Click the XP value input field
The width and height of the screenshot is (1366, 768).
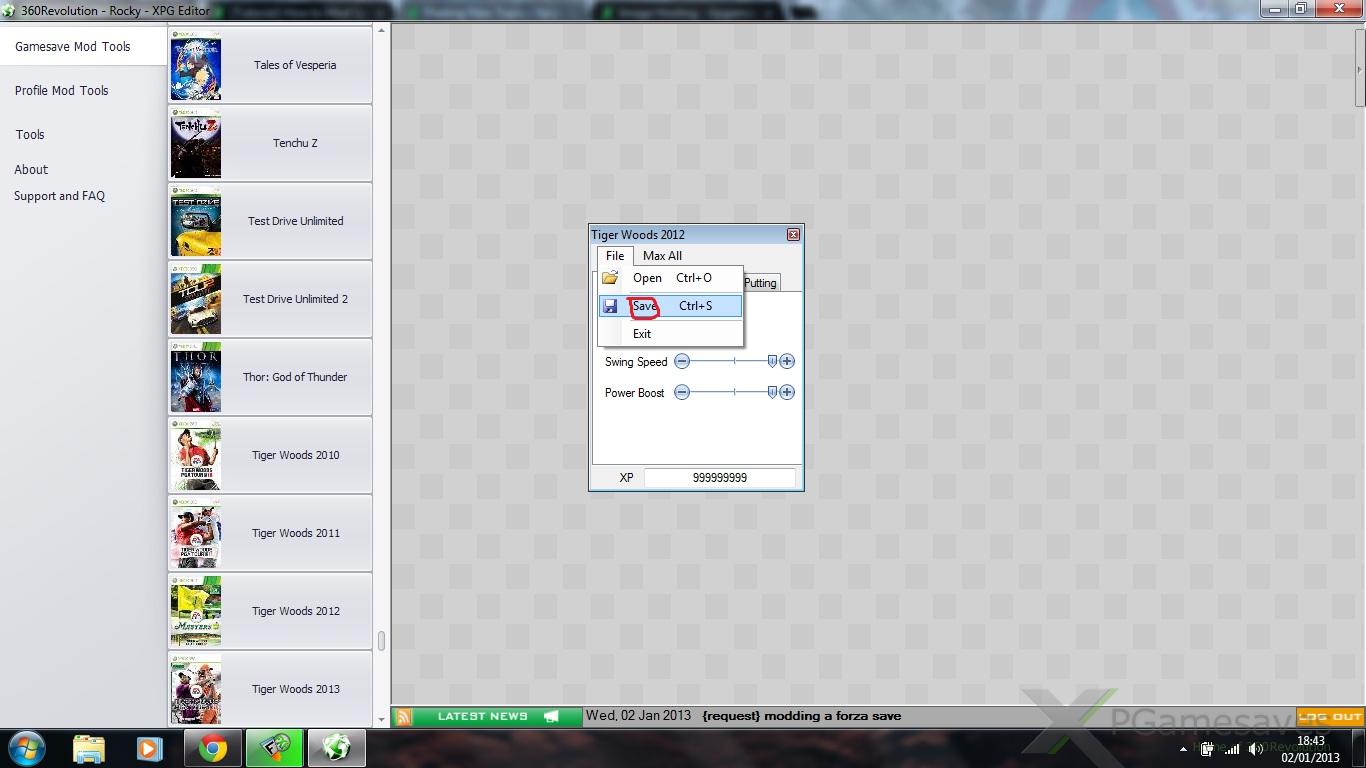720,478
